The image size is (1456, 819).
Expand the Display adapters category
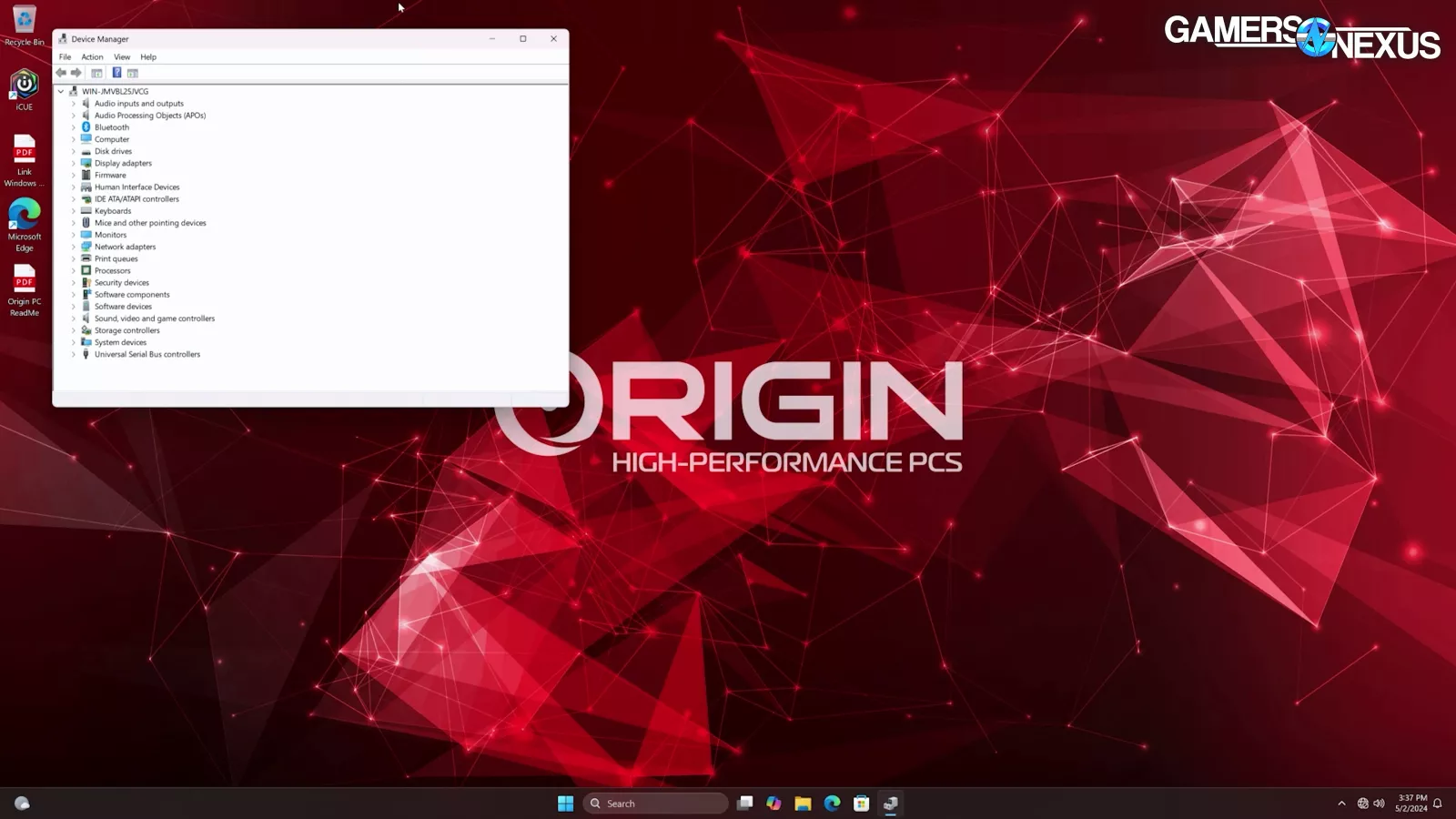(74, 164)
